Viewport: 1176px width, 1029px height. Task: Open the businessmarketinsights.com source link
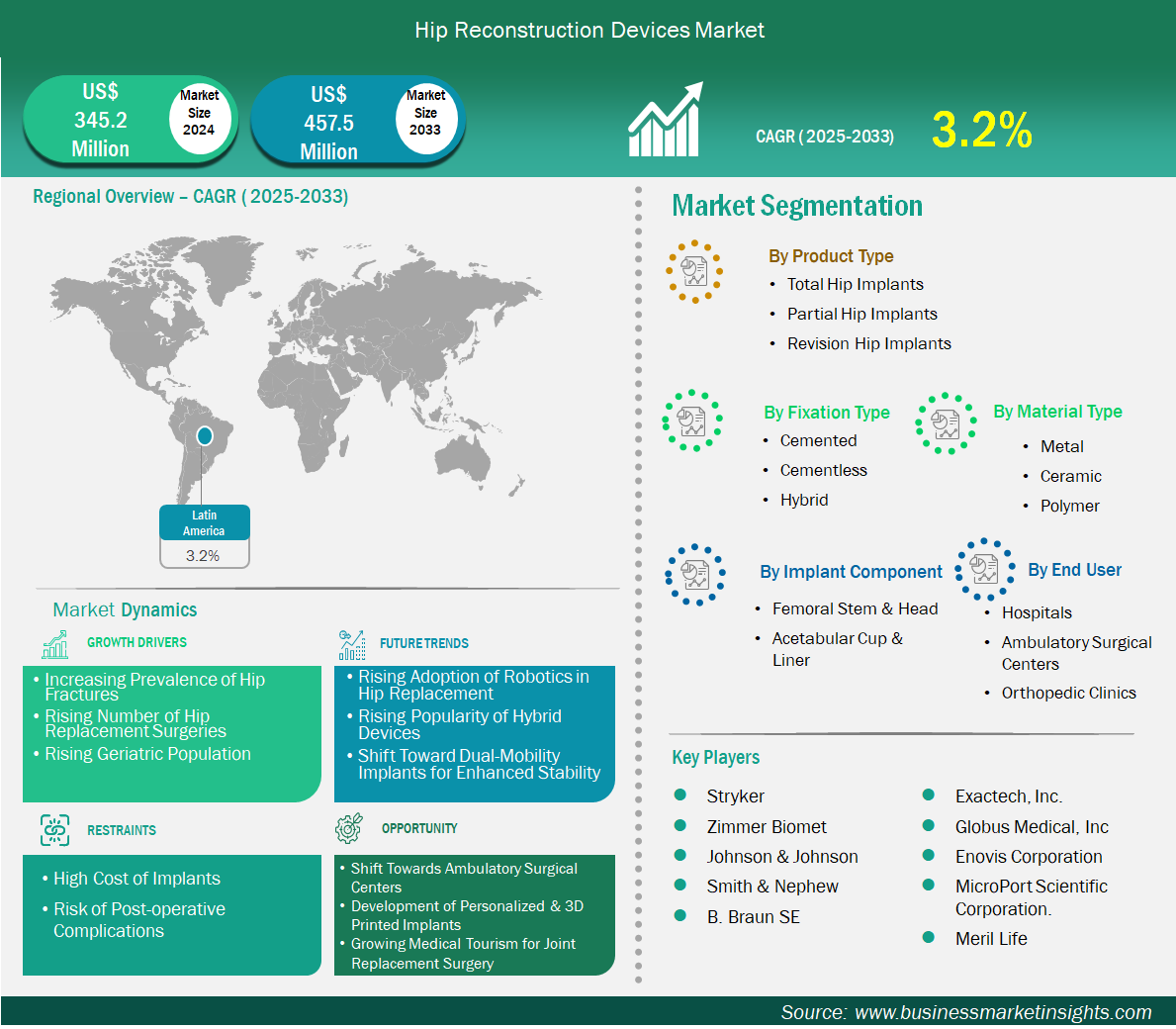coord(1003,1012)
